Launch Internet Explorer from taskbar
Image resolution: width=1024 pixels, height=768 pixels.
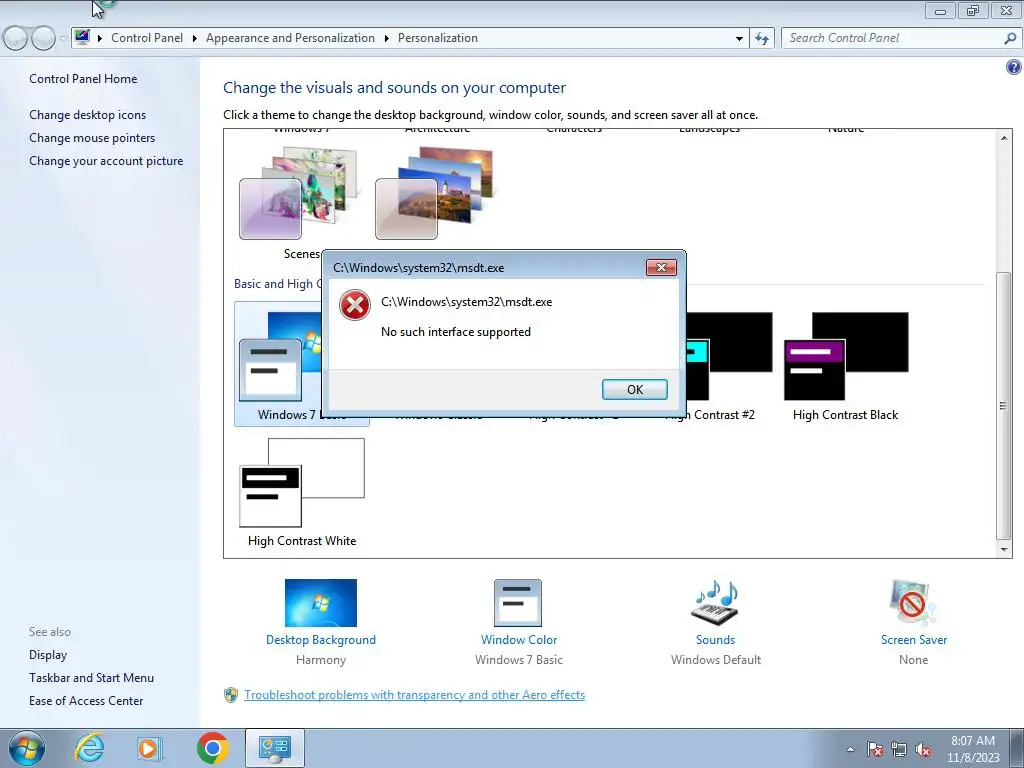[89, 748]
